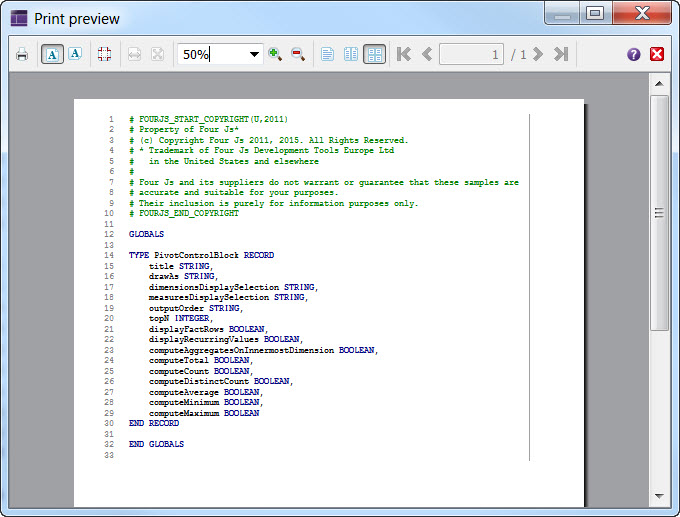Screen dimensions: 680x517
Task: Go to the next page
Action: point(538,54)
